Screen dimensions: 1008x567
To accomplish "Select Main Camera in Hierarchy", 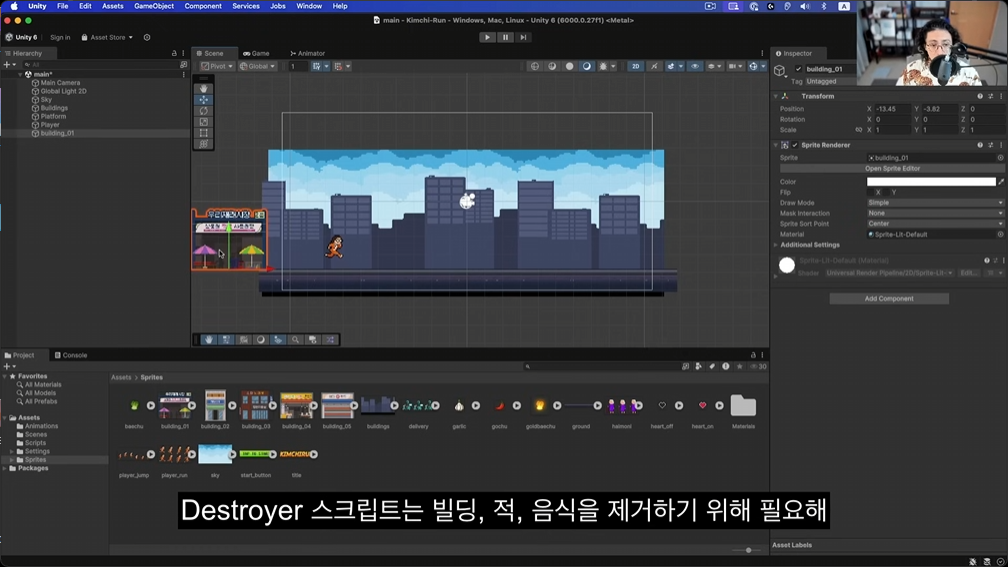I will 60,83.
